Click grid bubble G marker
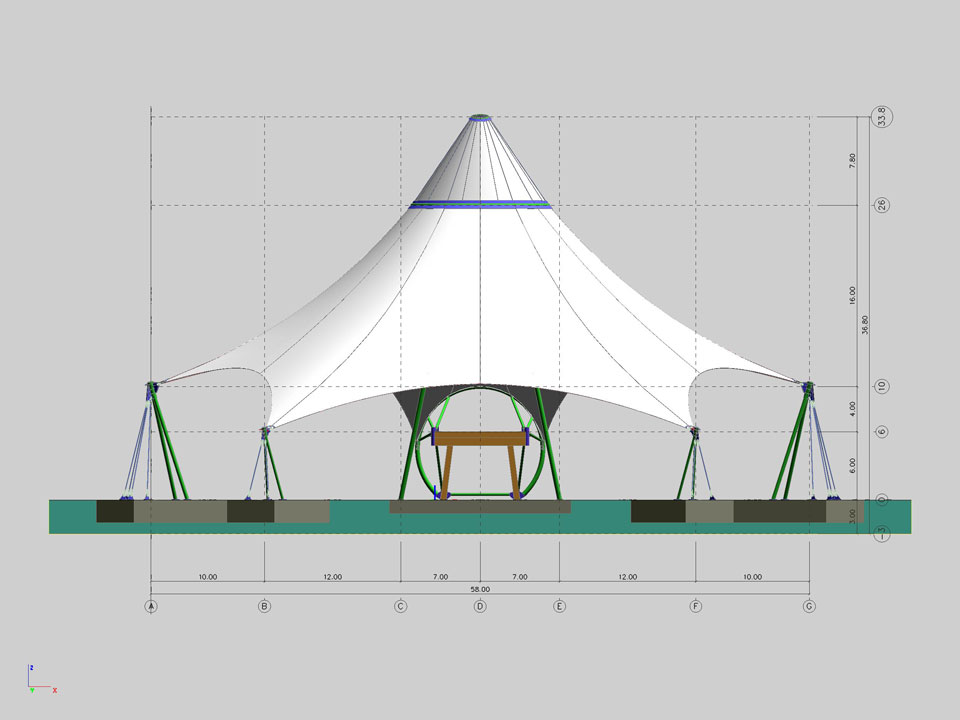This screenshot has height=720, width=960. tap(809, 606)
